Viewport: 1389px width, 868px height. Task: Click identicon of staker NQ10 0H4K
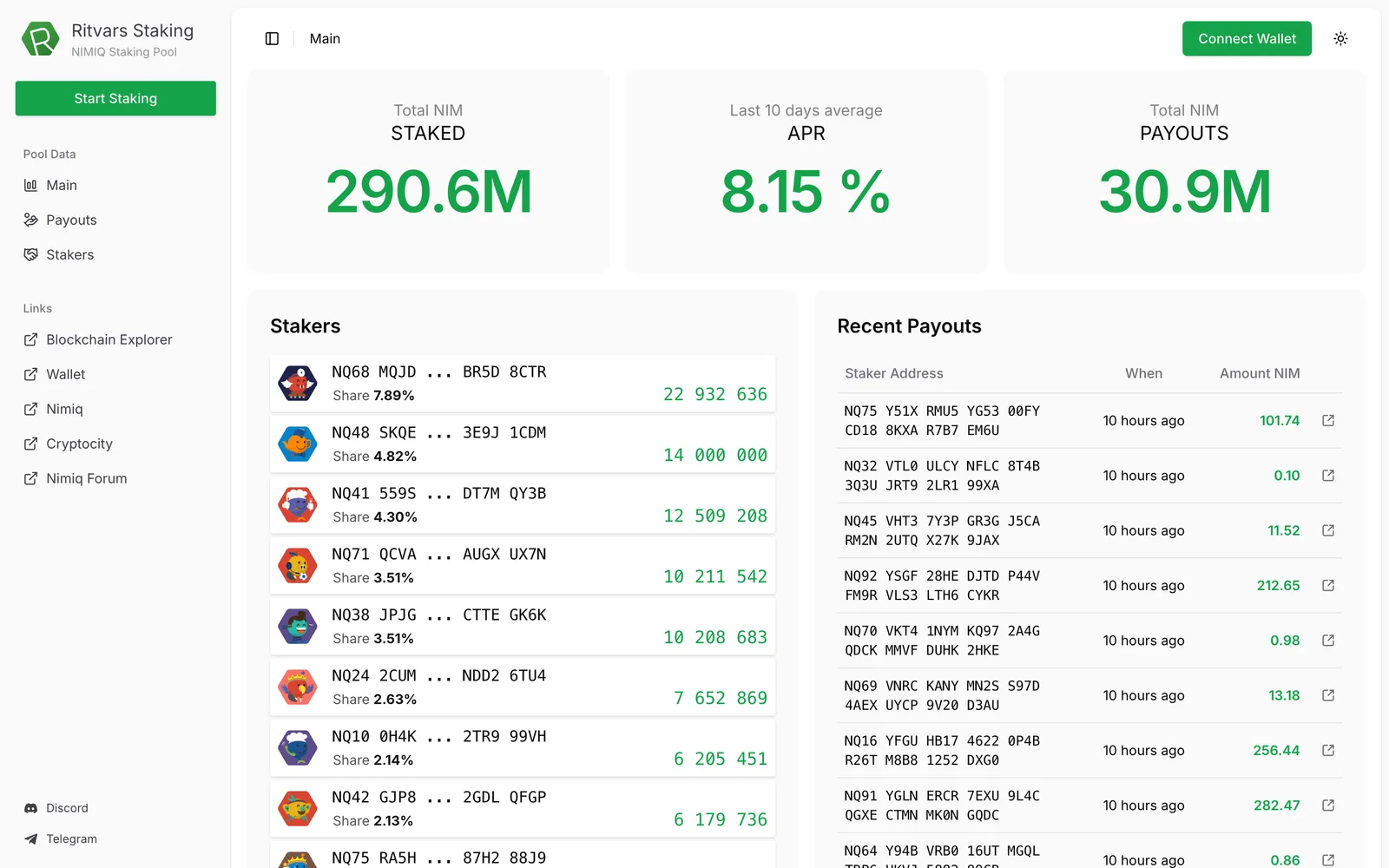coord(298,747)
